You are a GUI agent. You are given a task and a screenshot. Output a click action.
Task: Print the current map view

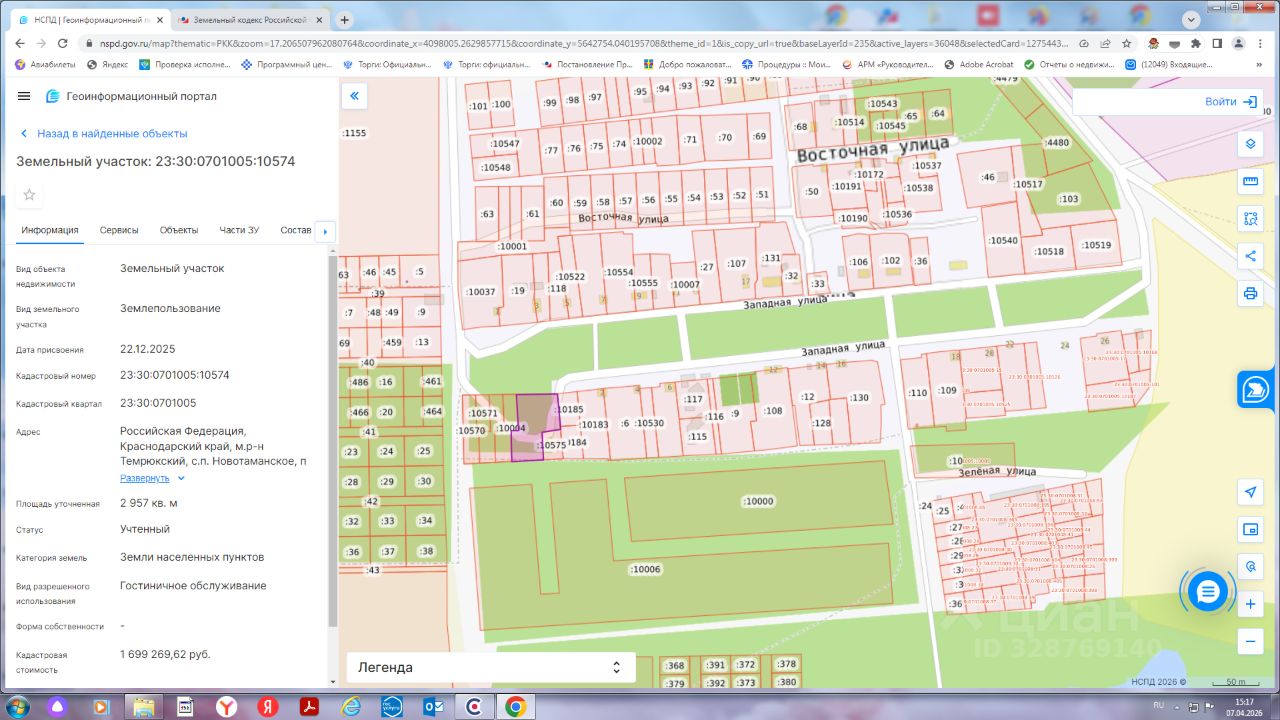[1249, 293]
